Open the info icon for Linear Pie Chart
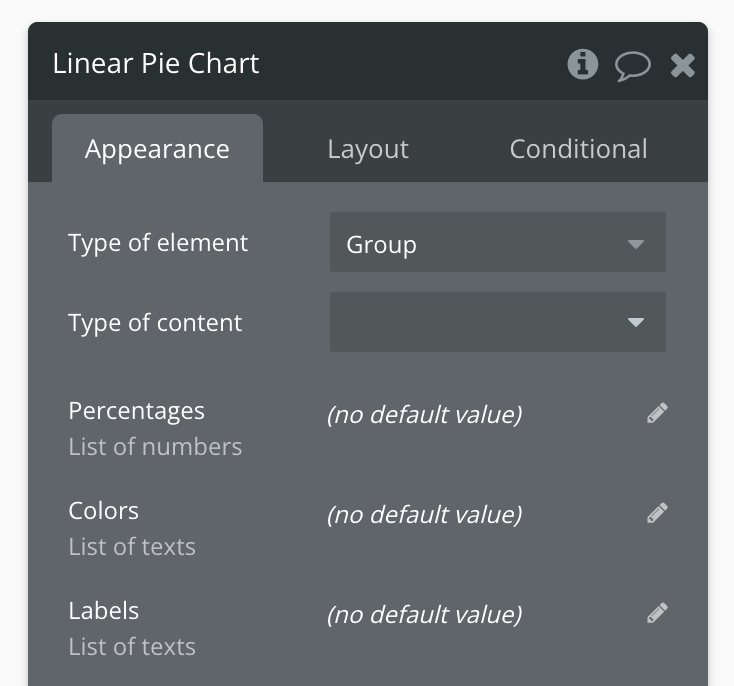 582,64
